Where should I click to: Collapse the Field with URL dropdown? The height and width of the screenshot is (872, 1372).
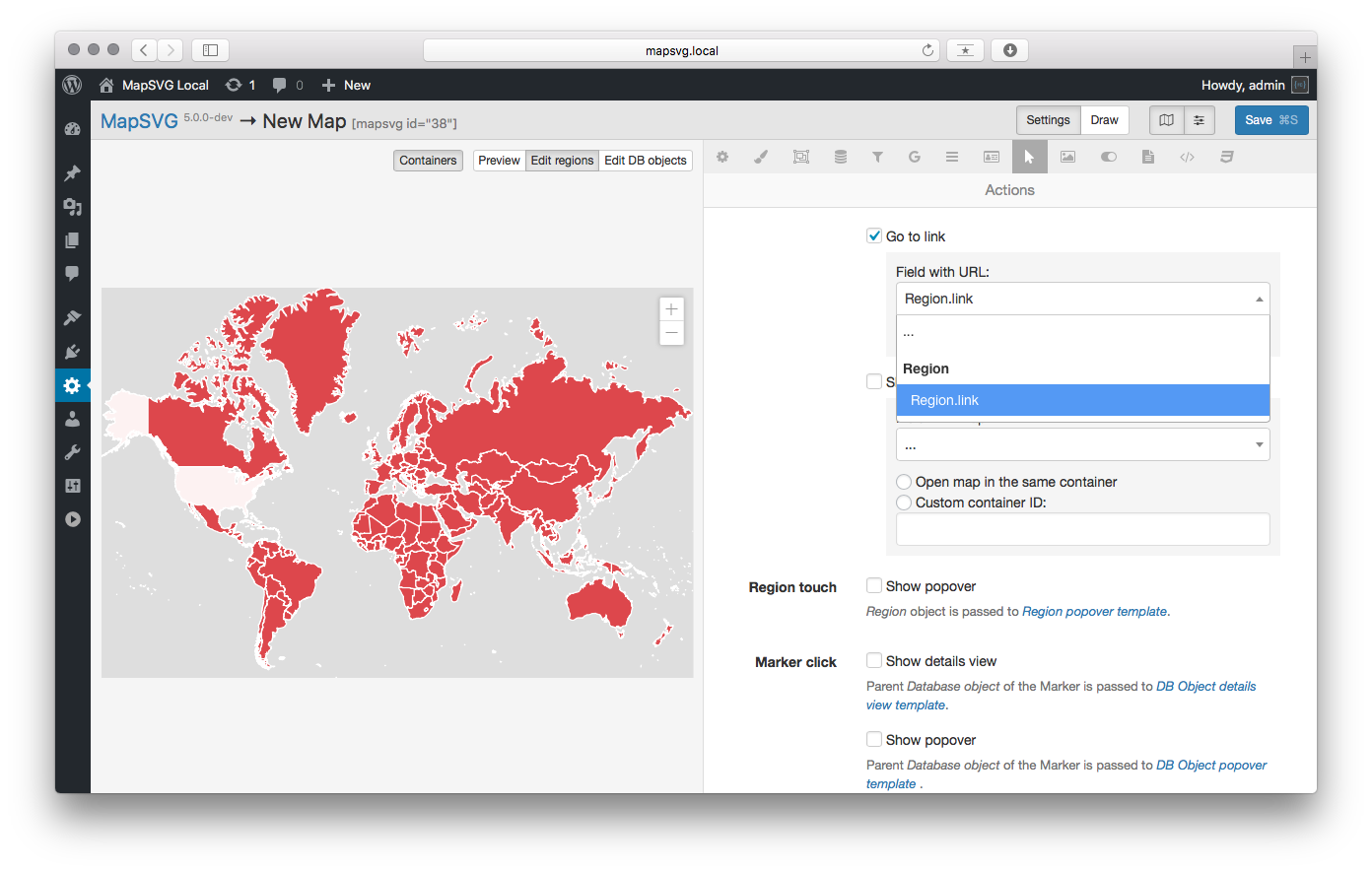[x=1082, y=299]
